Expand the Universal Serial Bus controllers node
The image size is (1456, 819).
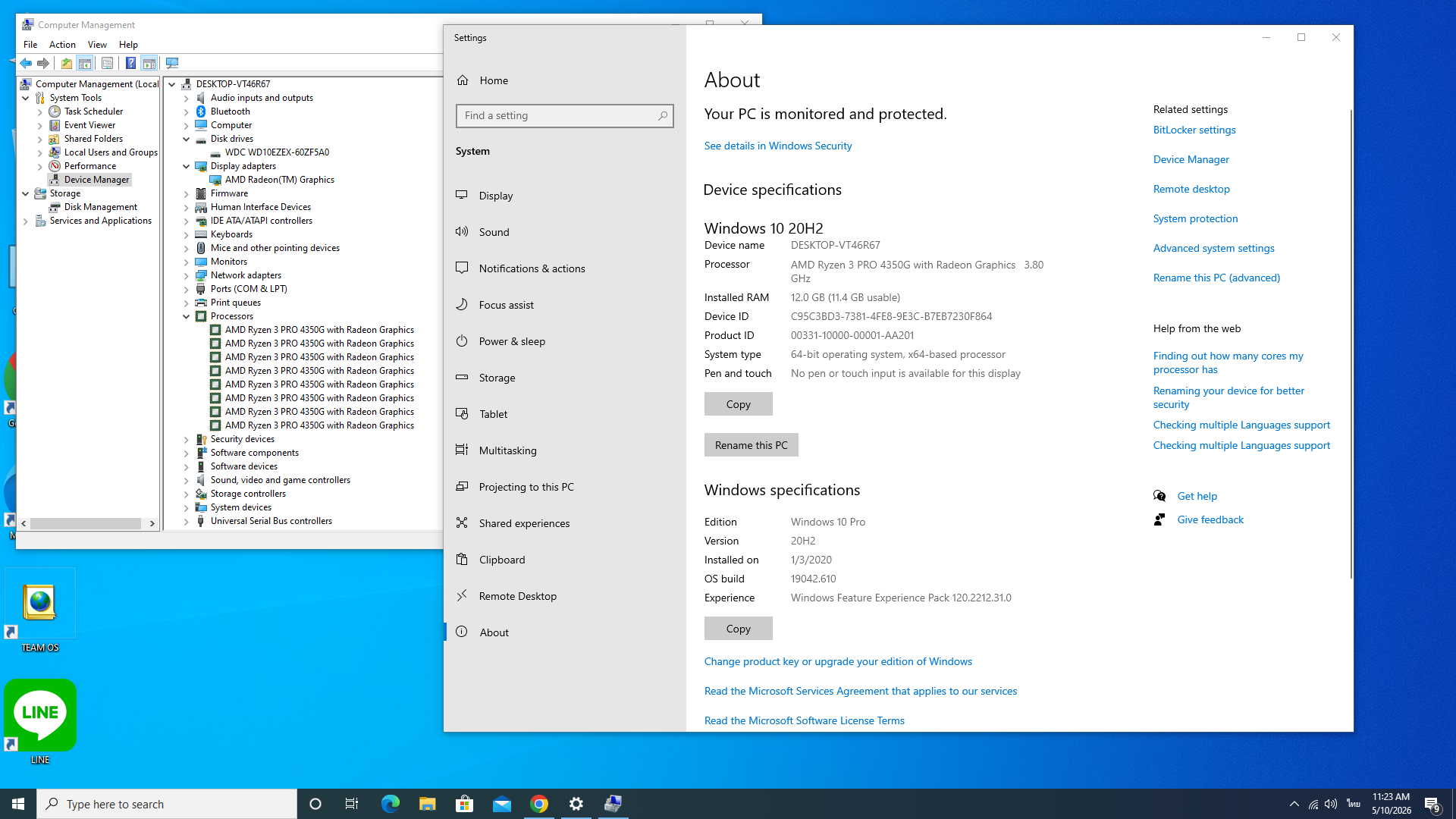click(187, 521)
